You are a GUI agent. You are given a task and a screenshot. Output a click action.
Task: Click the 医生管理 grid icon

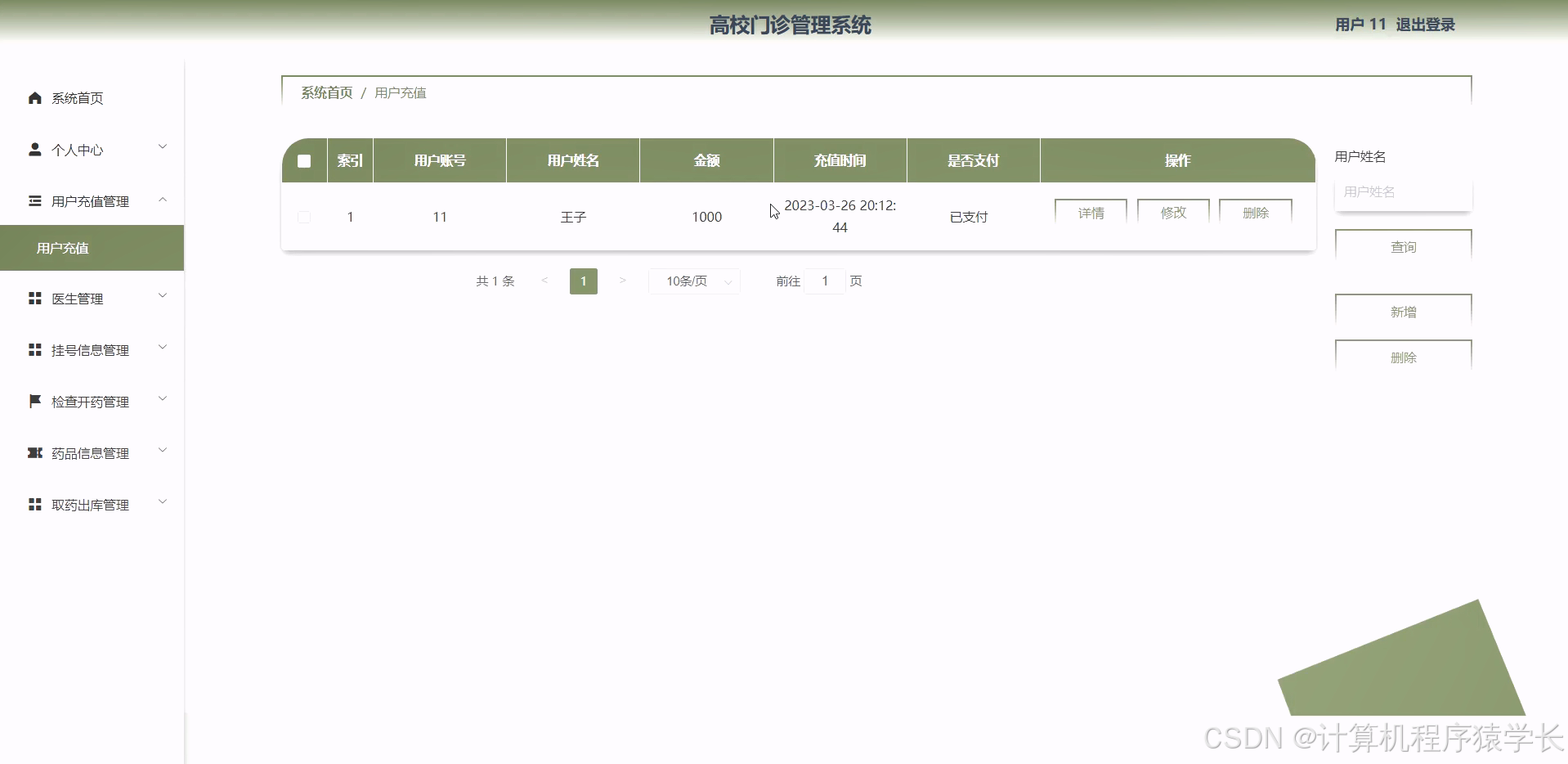pyautogui.click(x=34, y=297)
